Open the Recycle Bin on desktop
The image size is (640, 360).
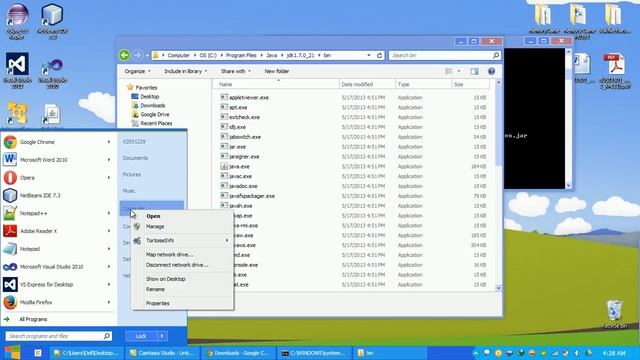tap(614, 313)
